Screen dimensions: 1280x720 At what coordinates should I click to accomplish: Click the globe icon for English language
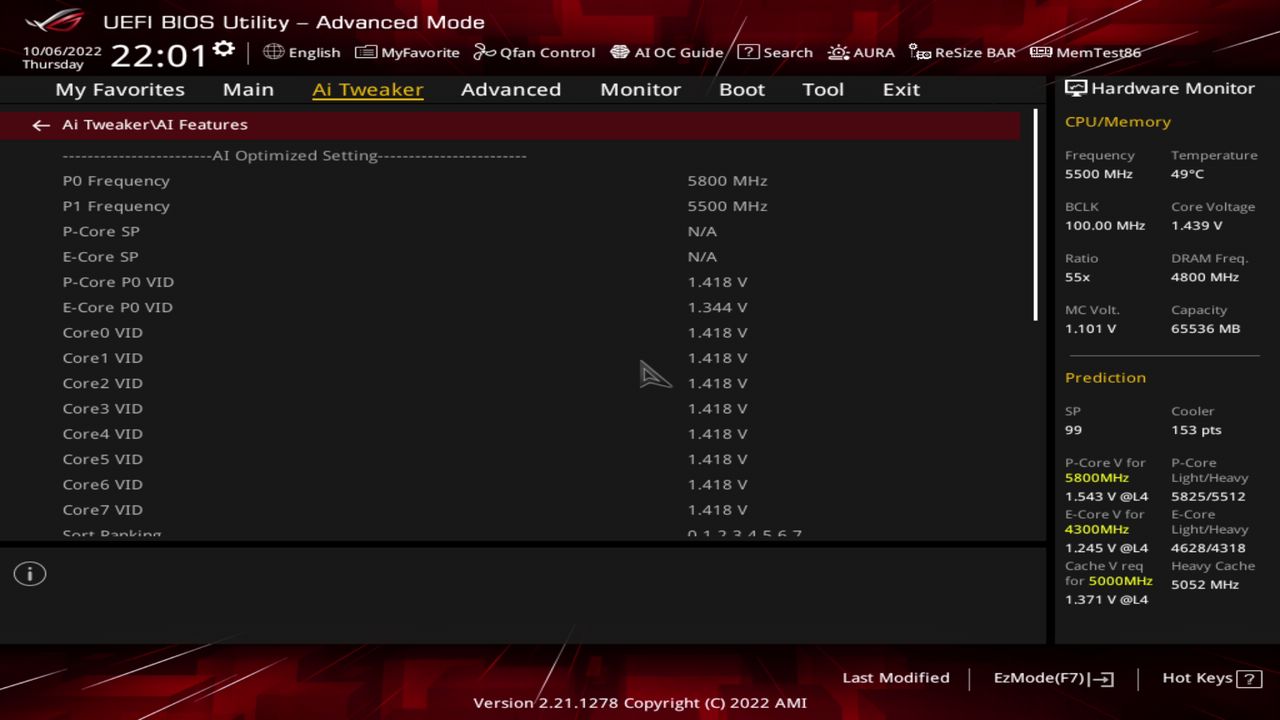274,52
